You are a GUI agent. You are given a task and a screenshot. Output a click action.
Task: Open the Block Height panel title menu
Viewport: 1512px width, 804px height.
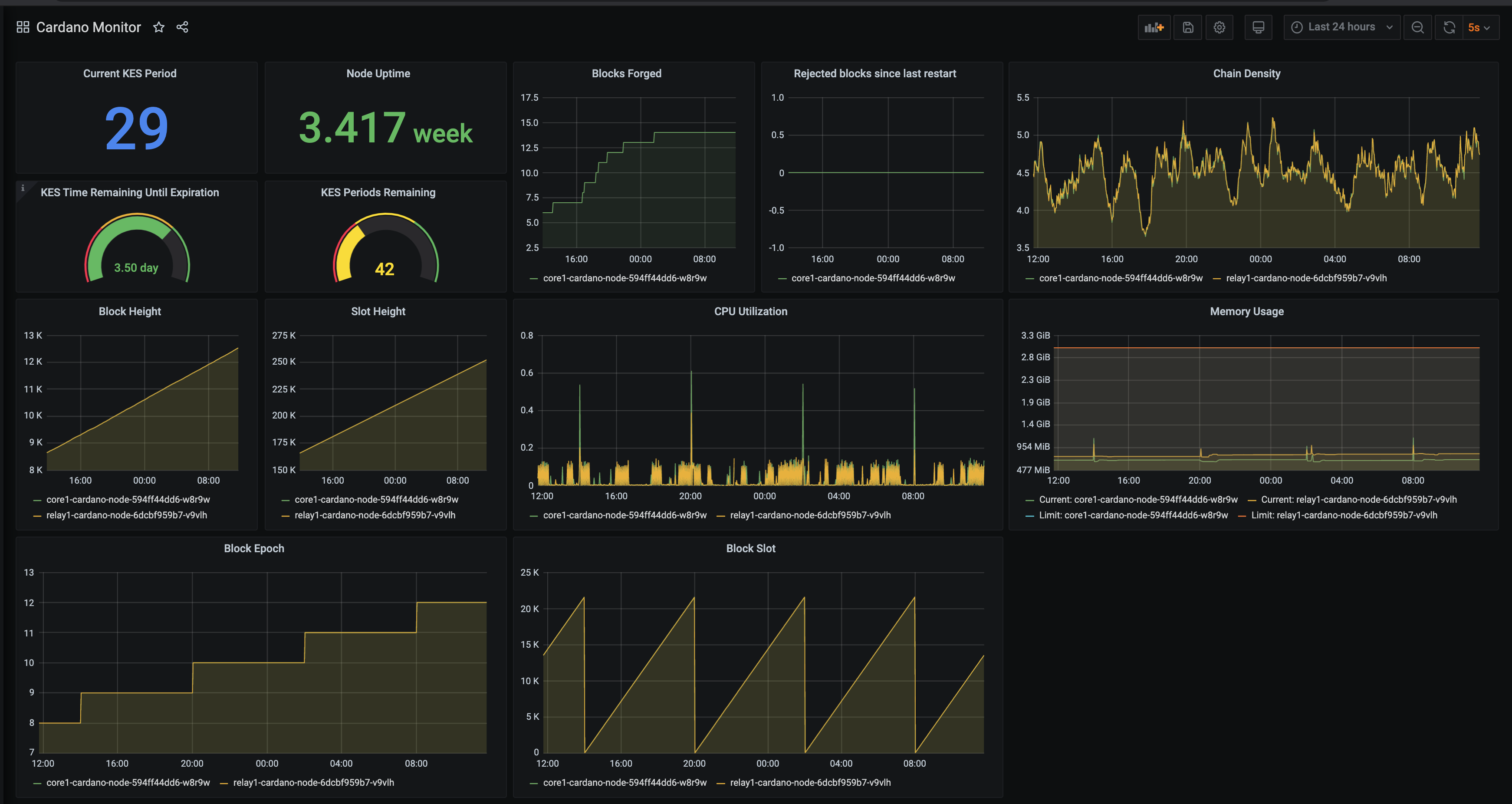(130, 311)
